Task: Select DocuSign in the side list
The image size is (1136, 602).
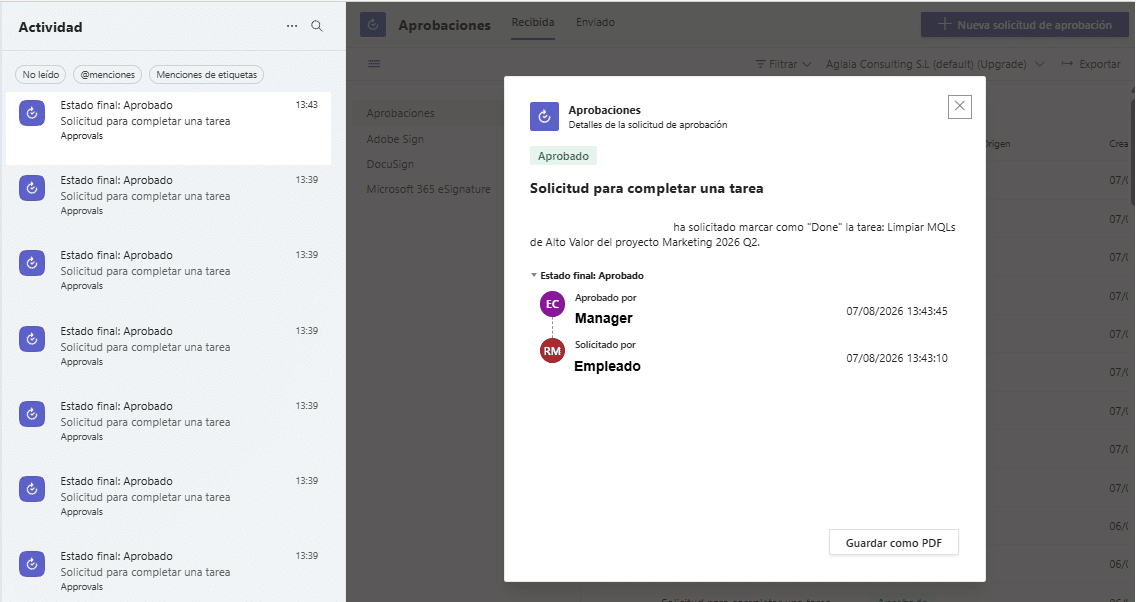Action: 390,164
